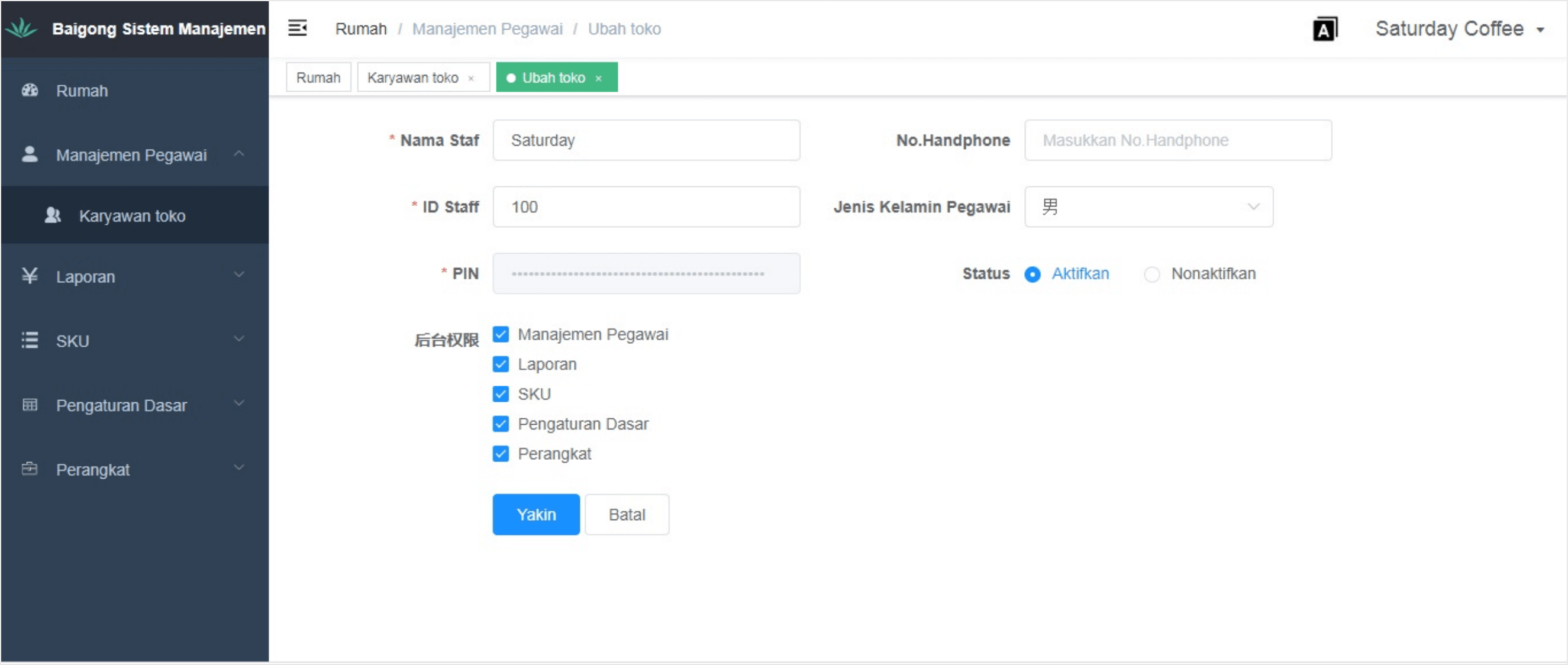Click the Baigong leaf logo icon
Screen dimensions: 1568x665
tap(22, 28)
